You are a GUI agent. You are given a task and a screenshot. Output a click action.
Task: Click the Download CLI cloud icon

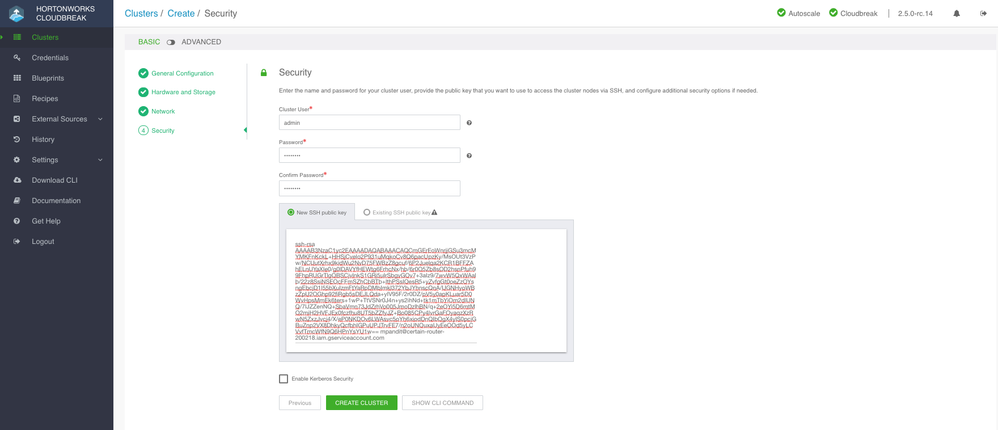point(17,180)
